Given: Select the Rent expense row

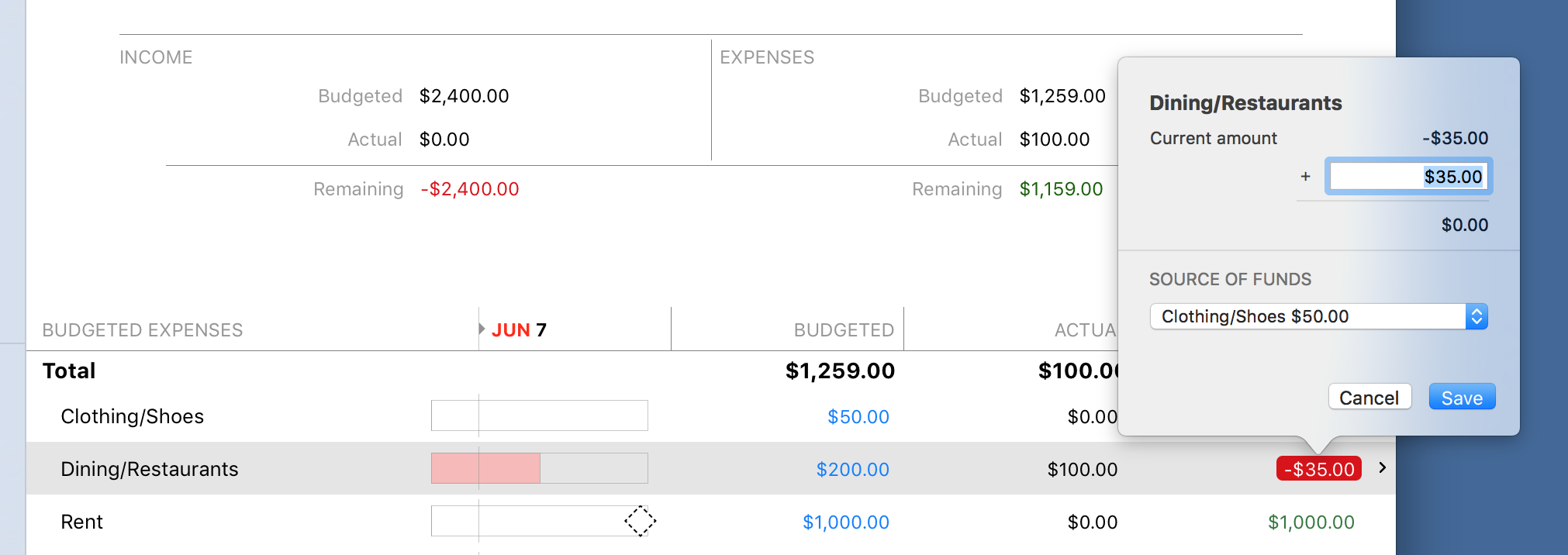Looking at the screenshot, I should [81, 522].
